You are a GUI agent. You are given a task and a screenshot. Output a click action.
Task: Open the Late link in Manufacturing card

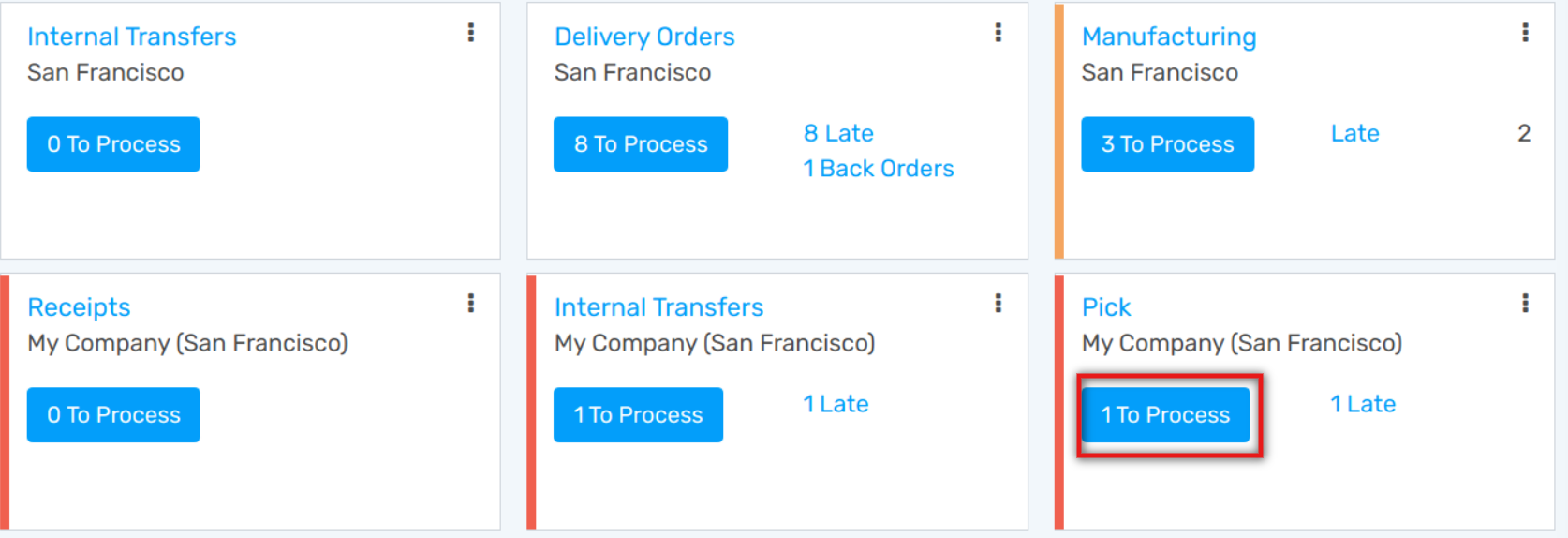point(1354,133)
